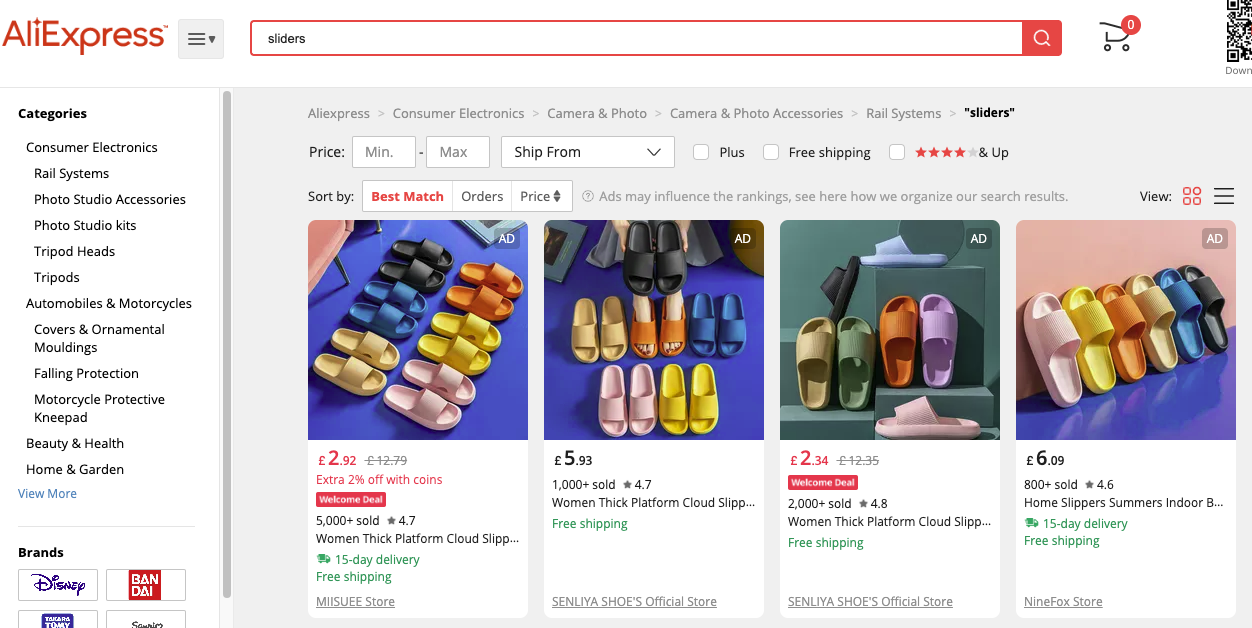Enable the Plus filter checkbox
The height and width of the screenshot is (628, 1252).
[701, 152]
